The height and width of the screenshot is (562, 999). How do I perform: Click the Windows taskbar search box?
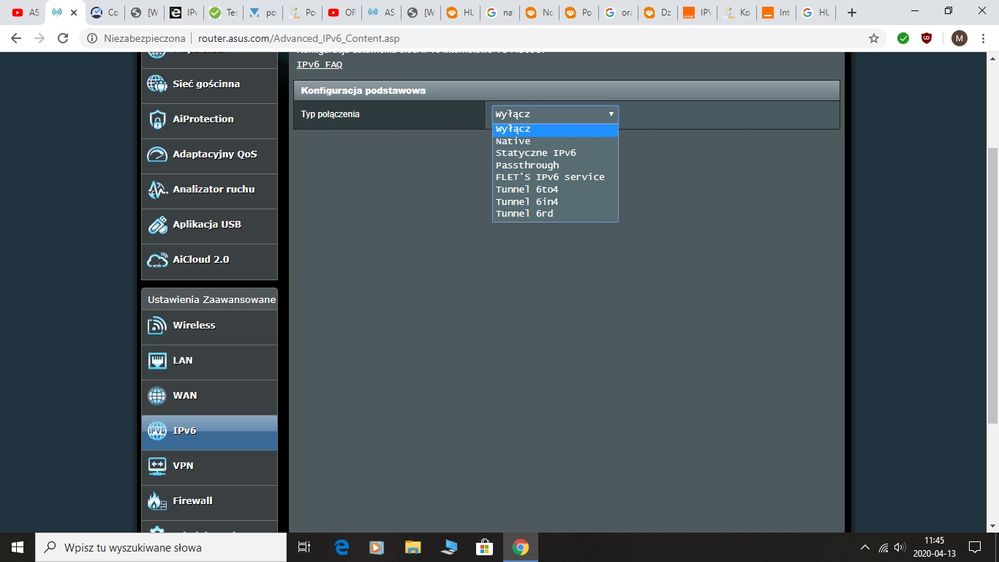160,547
